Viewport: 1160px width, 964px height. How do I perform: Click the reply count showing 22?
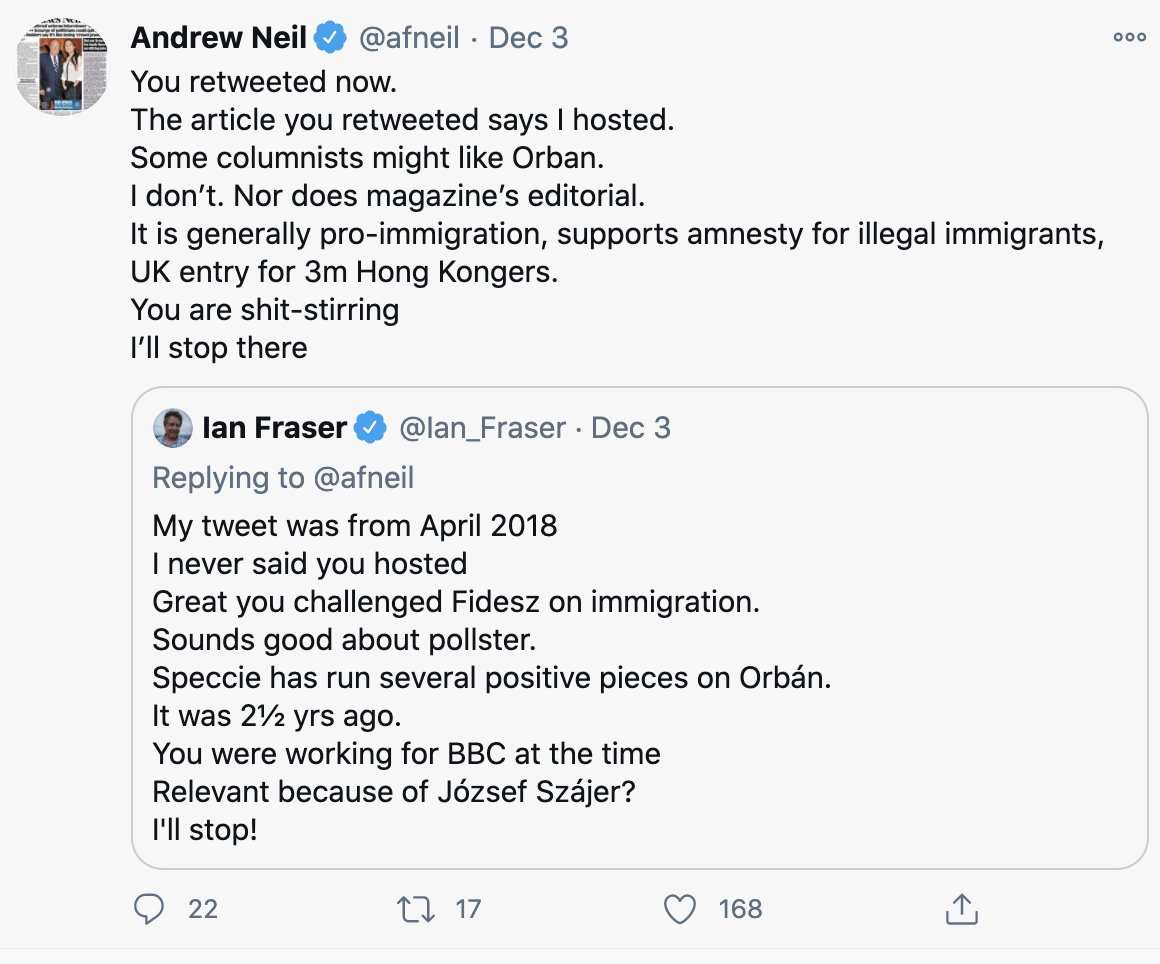pos(203,909)
